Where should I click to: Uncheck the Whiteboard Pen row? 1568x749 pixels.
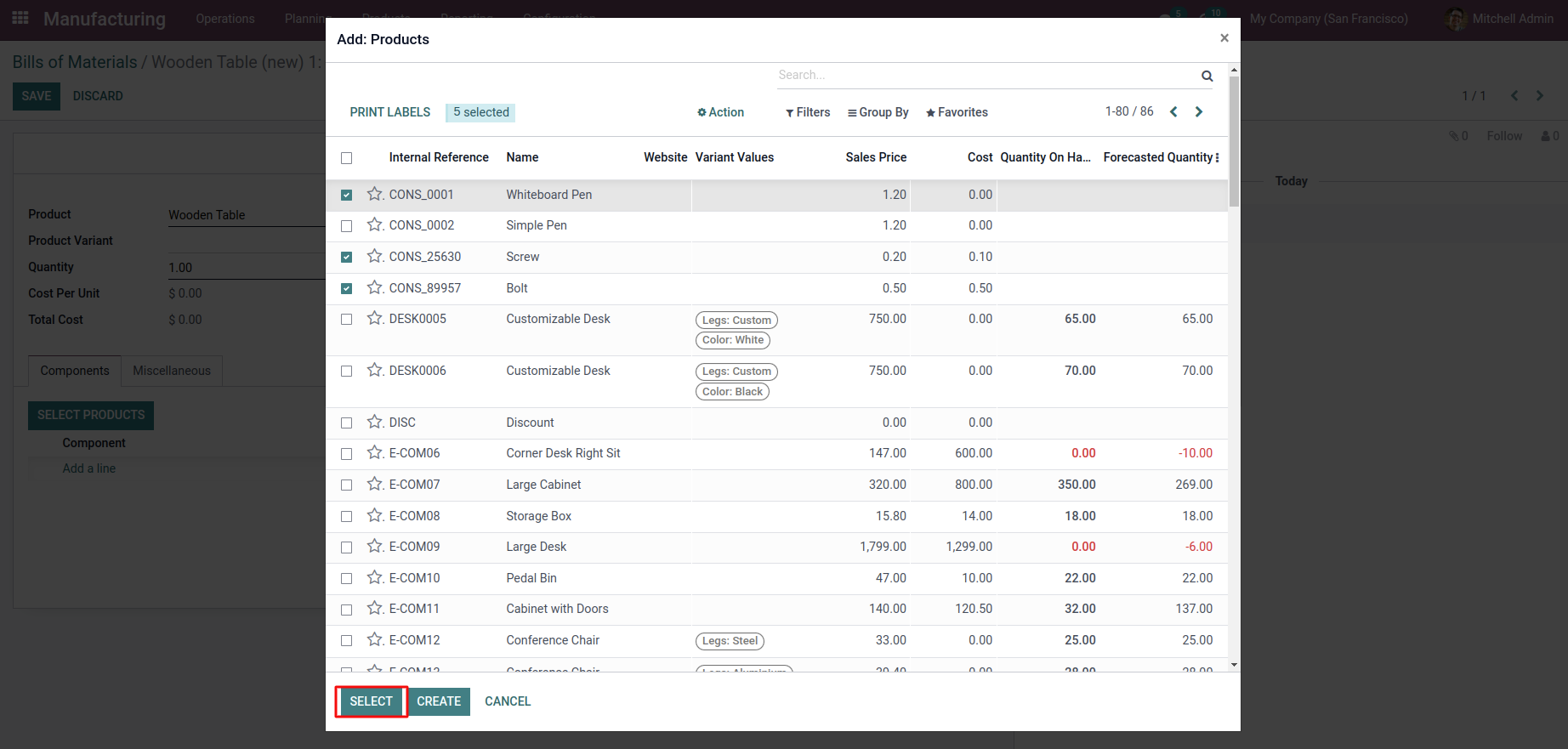pos(346,195)
